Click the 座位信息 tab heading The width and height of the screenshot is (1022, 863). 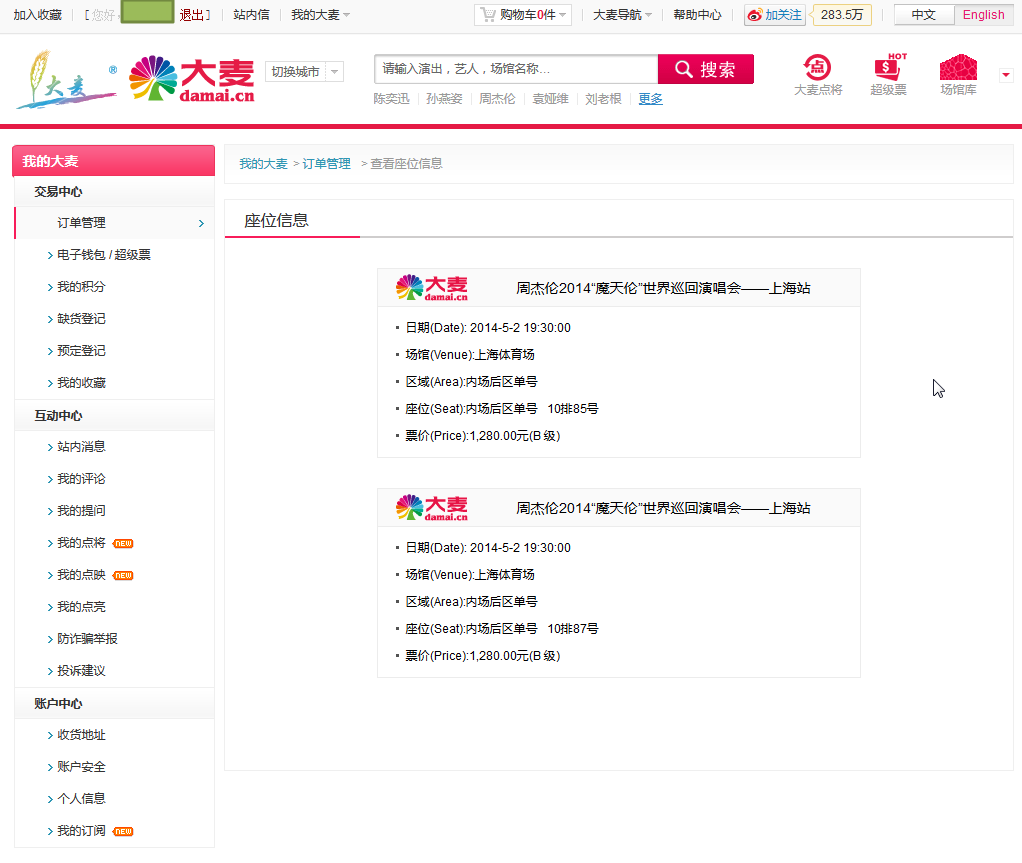(x=276, y=220)
